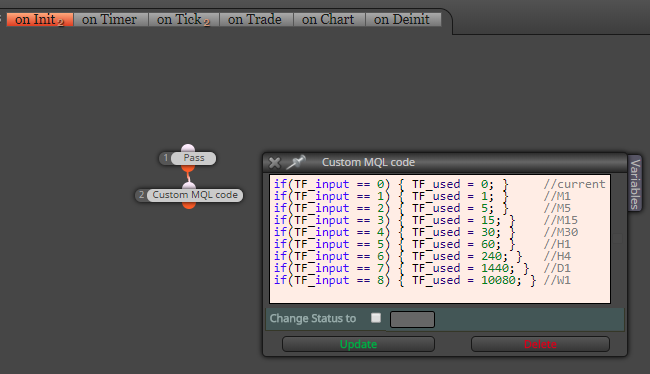Click the Change Status to value field
This screenshot has width=650, height=374.
tap(412, 320)
